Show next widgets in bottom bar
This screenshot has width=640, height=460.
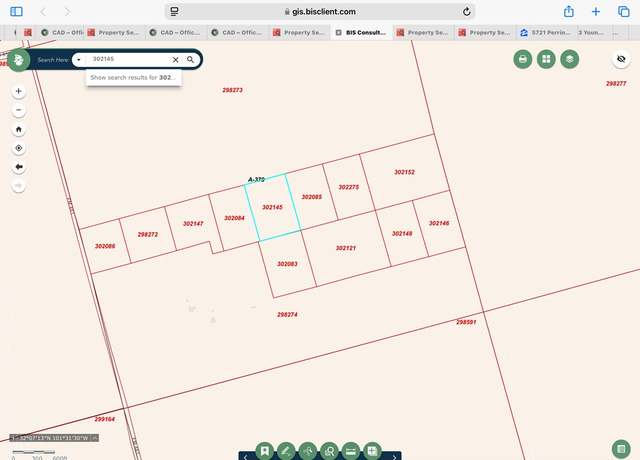(x=394, y=457)
